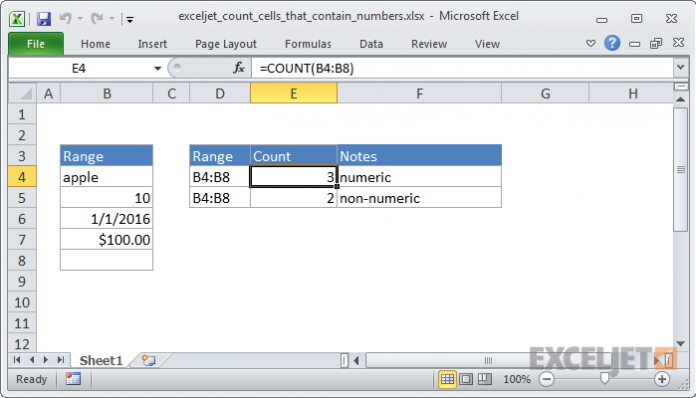Click the 100% zoom level
This screenshot has width=696, height=398.
point(517,379)
